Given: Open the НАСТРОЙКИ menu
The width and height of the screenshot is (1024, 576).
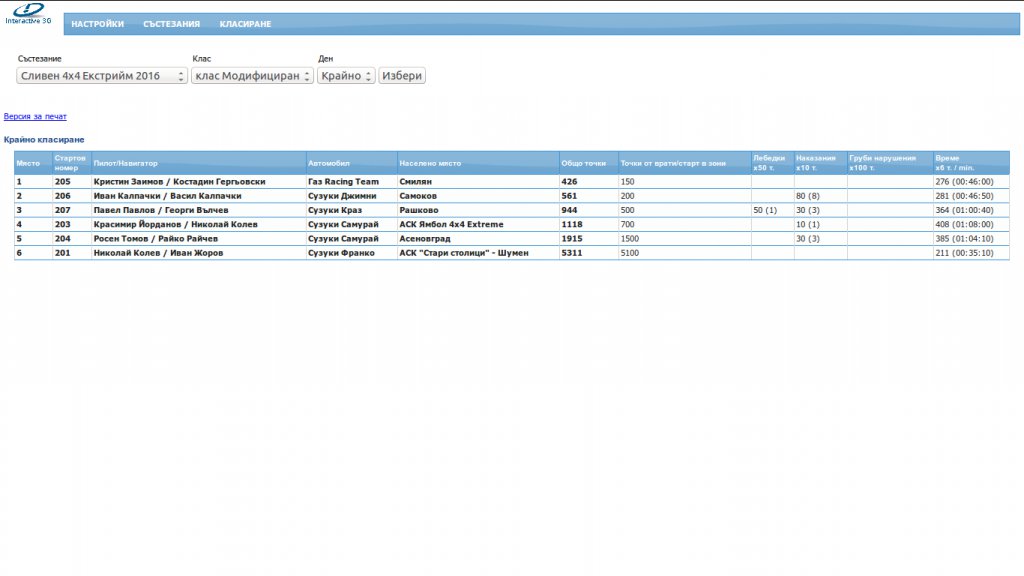Looking at the screenshot, I should coord(97,24).
